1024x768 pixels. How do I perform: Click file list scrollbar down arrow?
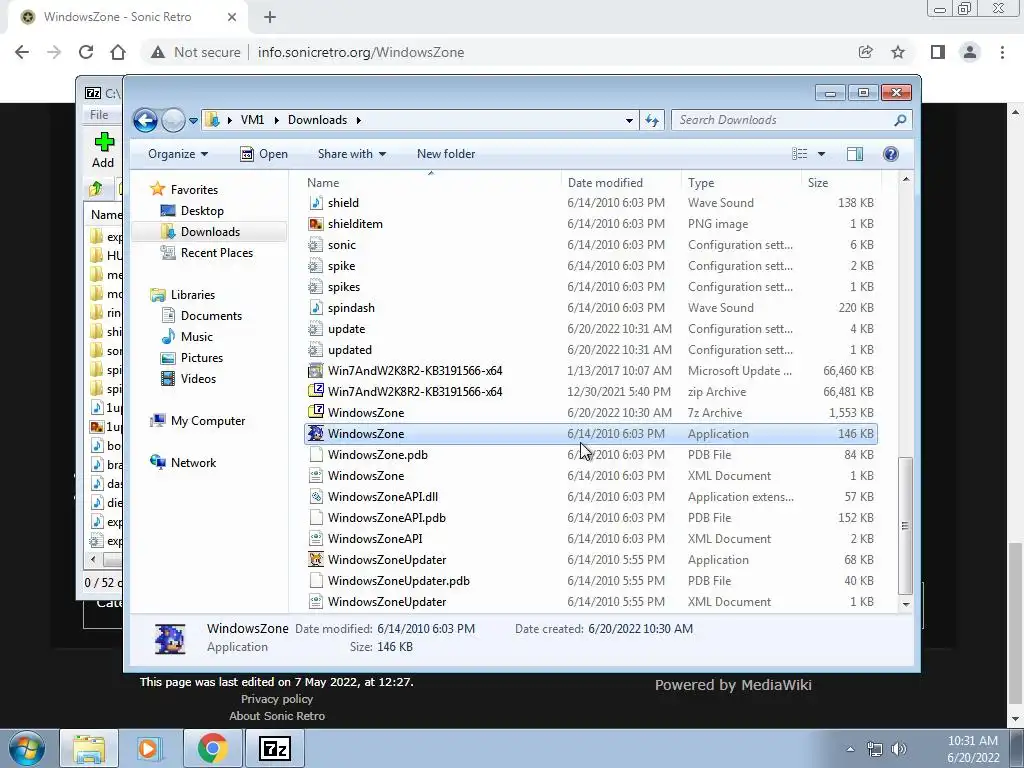click(x=906, y=605)
